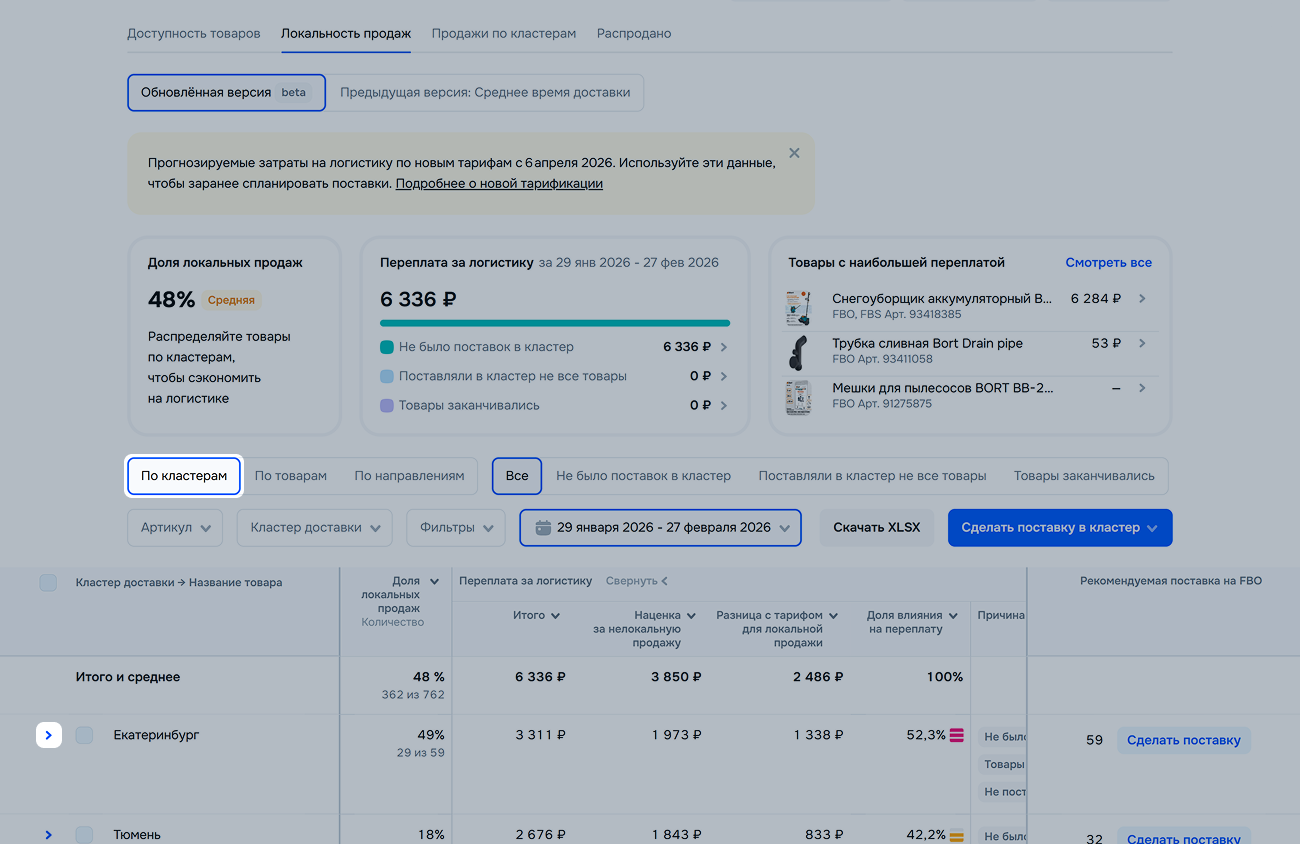Open 'Подробнее о новой тарификации' link

(x=499, y=184)
